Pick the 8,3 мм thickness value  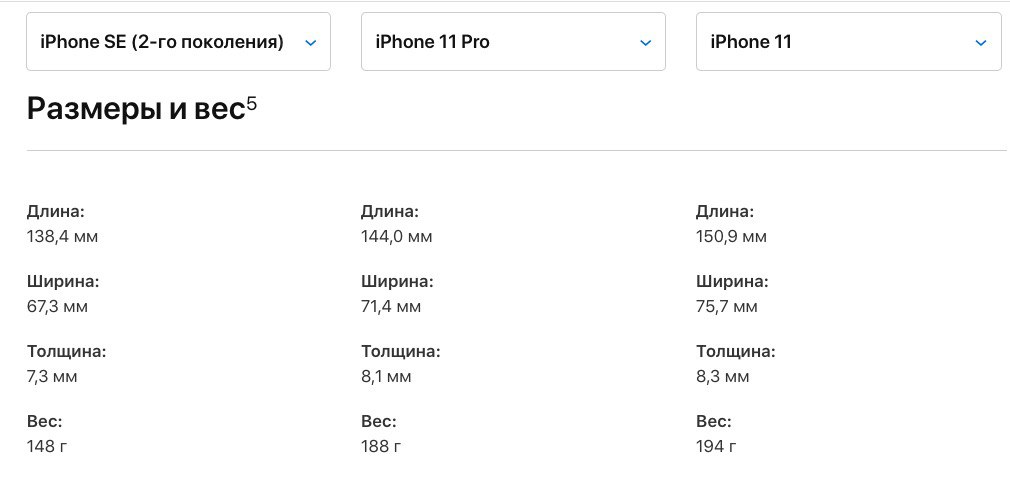(722, 377)
